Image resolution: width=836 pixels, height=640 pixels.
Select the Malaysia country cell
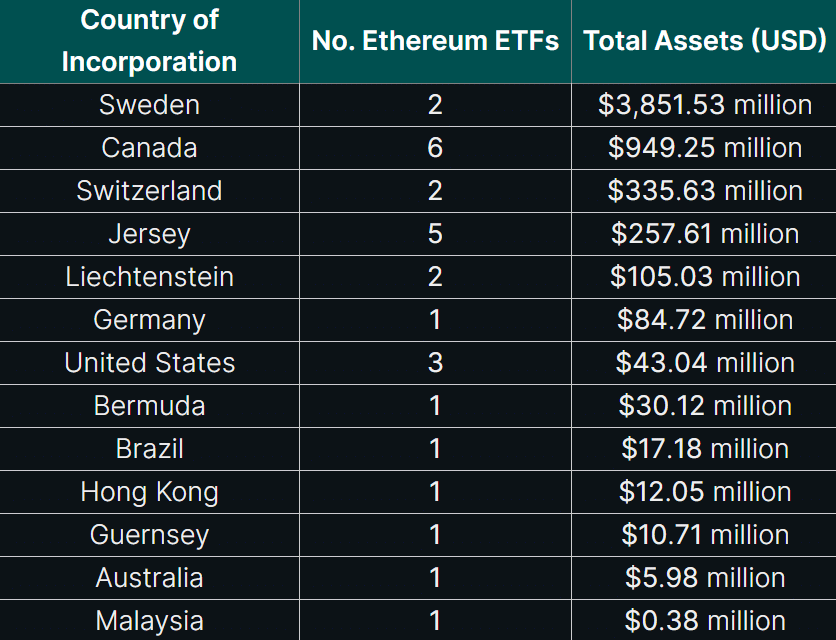(149, 621)
